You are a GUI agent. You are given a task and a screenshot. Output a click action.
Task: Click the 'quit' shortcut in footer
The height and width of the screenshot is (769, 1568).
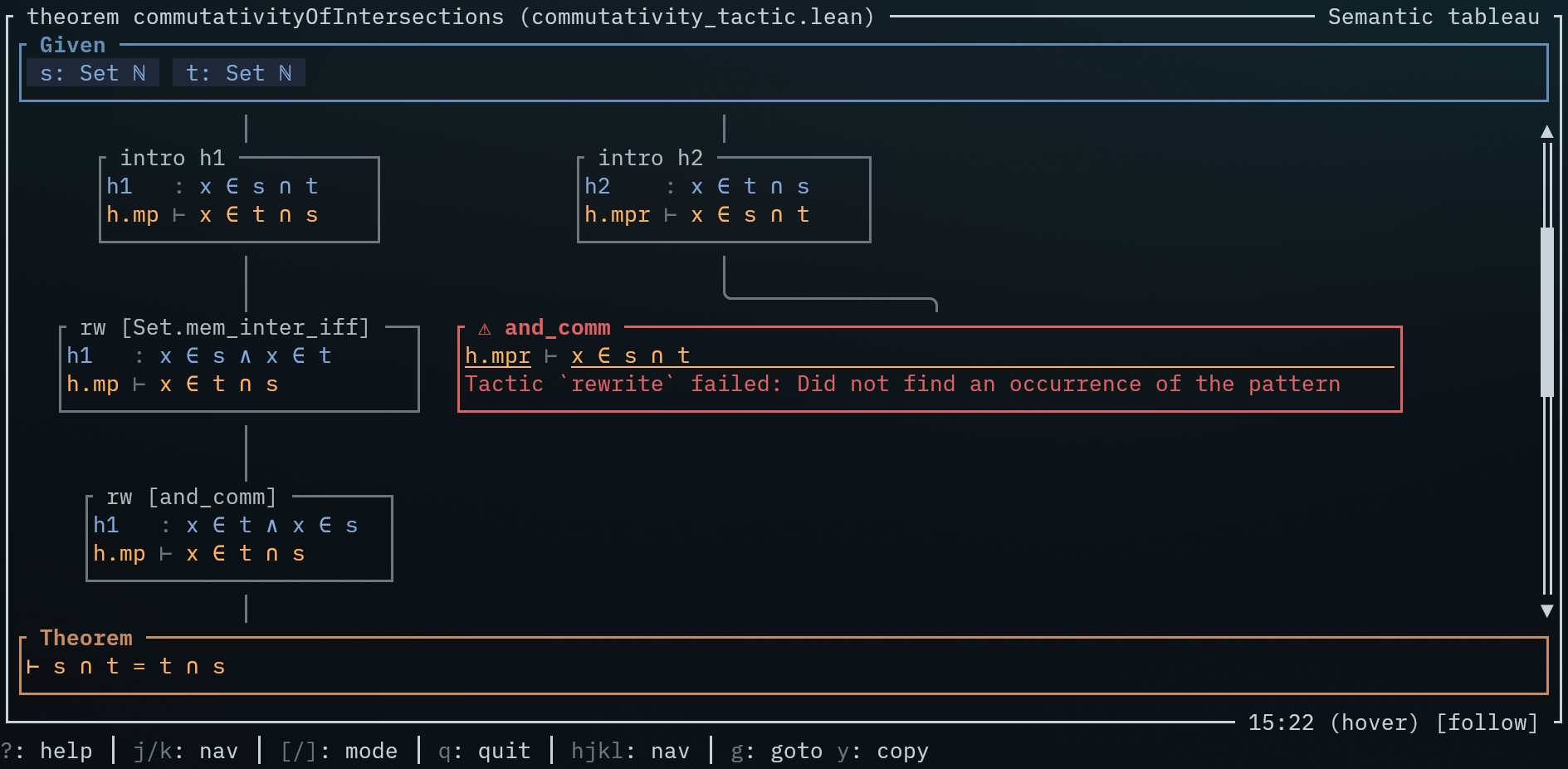pyautogui.click(x=503, y=751)
